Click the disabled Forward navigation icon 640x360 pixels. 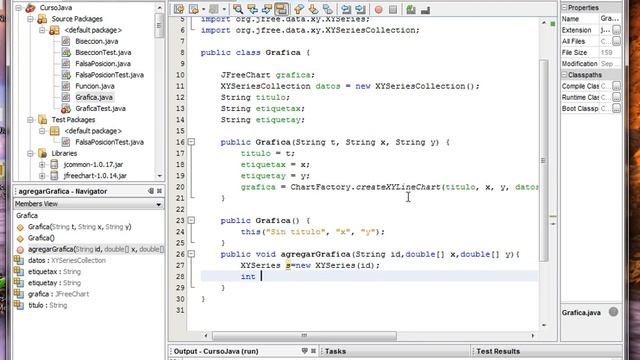(213, 9)
